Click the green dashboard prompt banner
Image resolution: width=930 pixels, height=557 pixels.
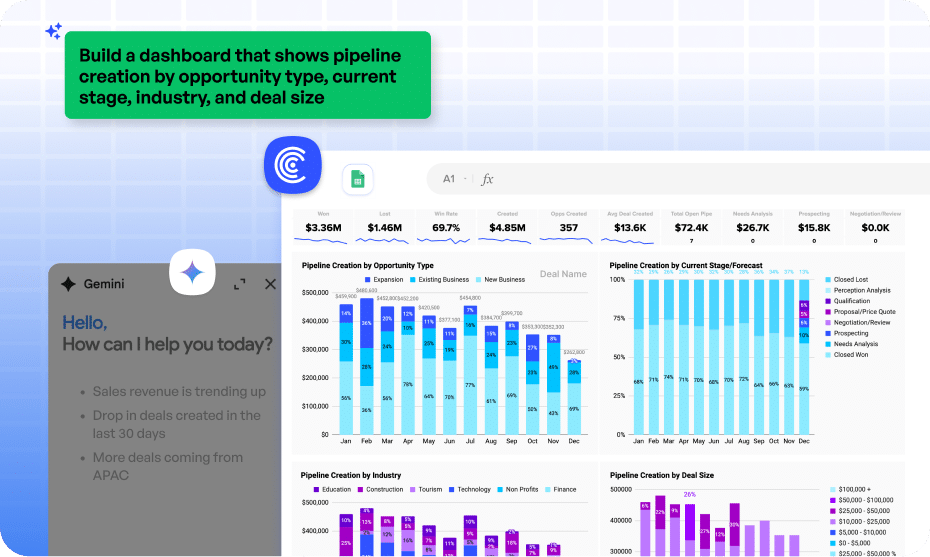[247, 76]
